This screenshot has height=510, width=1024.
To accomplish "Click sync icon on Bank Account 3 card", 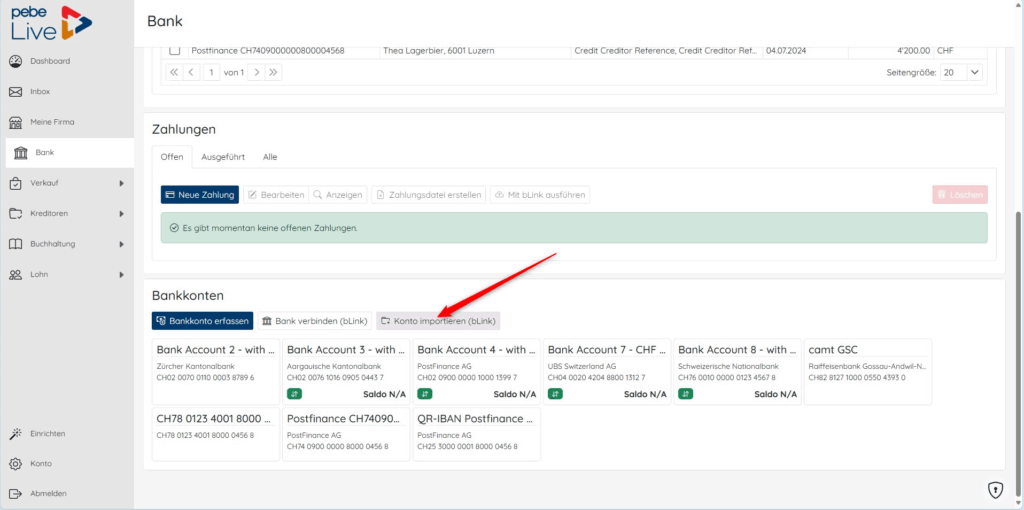I will [x=294, y=394].
